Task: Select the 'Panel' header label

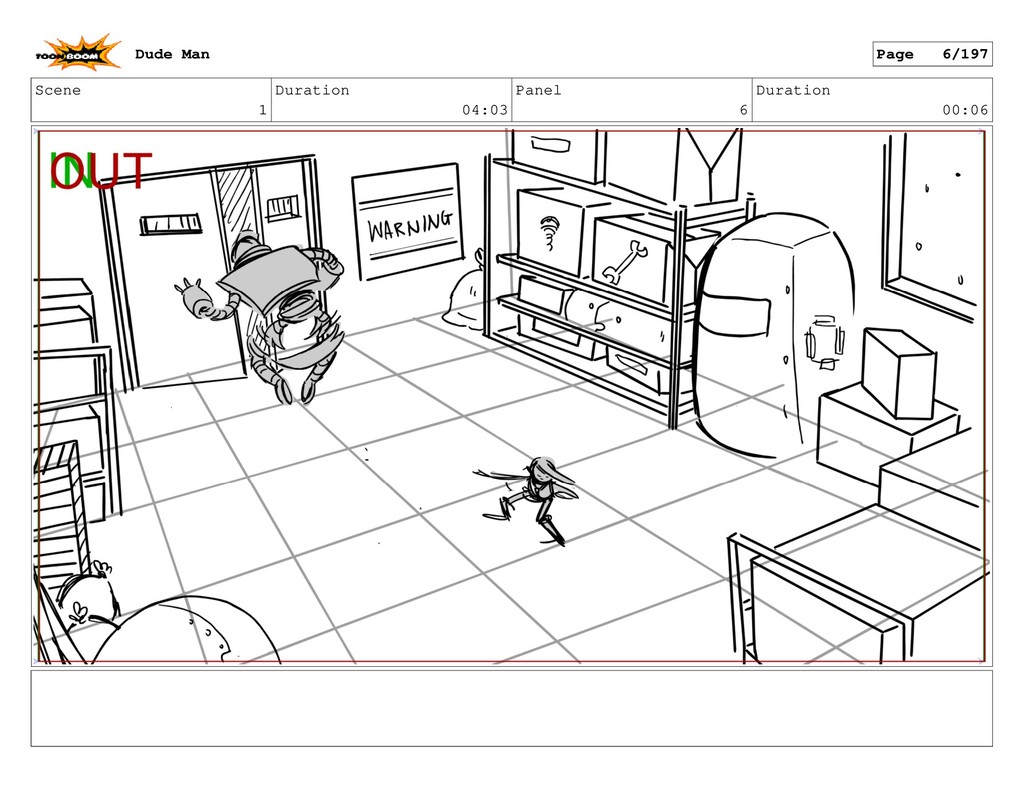Action: [x=538, y=90]
